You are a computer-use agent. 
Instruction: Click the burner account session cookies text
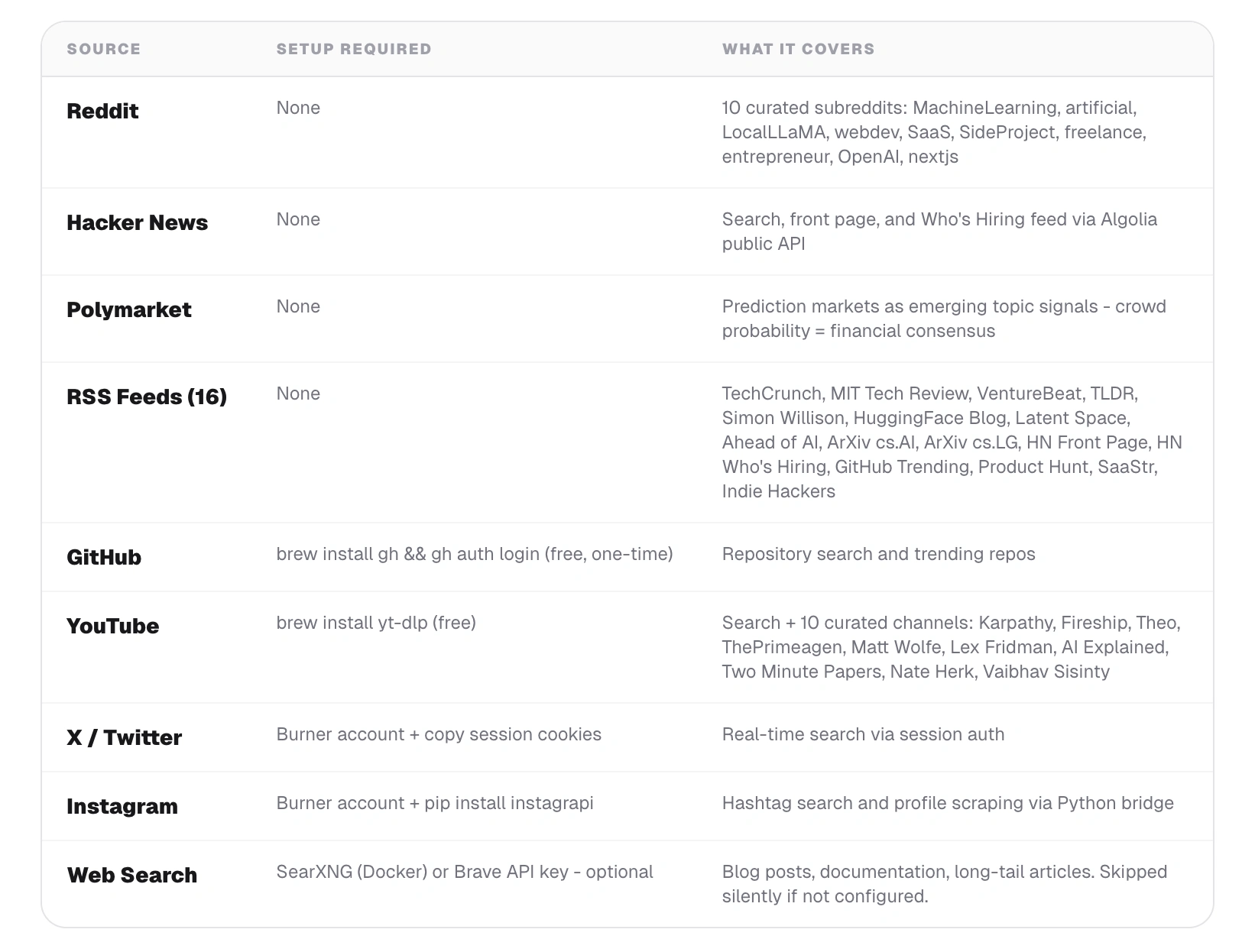pyautogui.click(x=439, y=734)
